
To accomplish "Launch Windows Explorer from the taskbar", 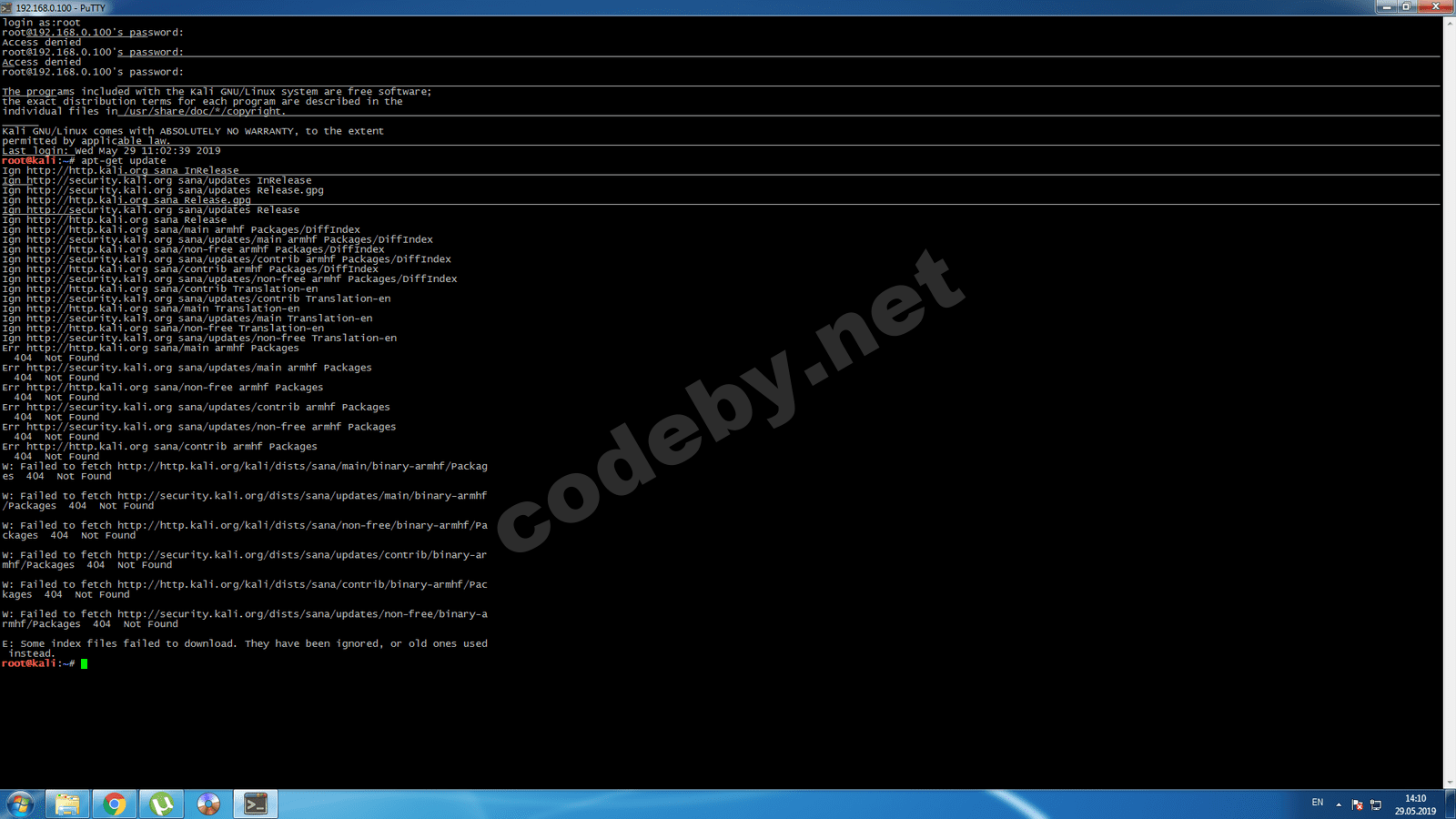I will pos(67,804).
